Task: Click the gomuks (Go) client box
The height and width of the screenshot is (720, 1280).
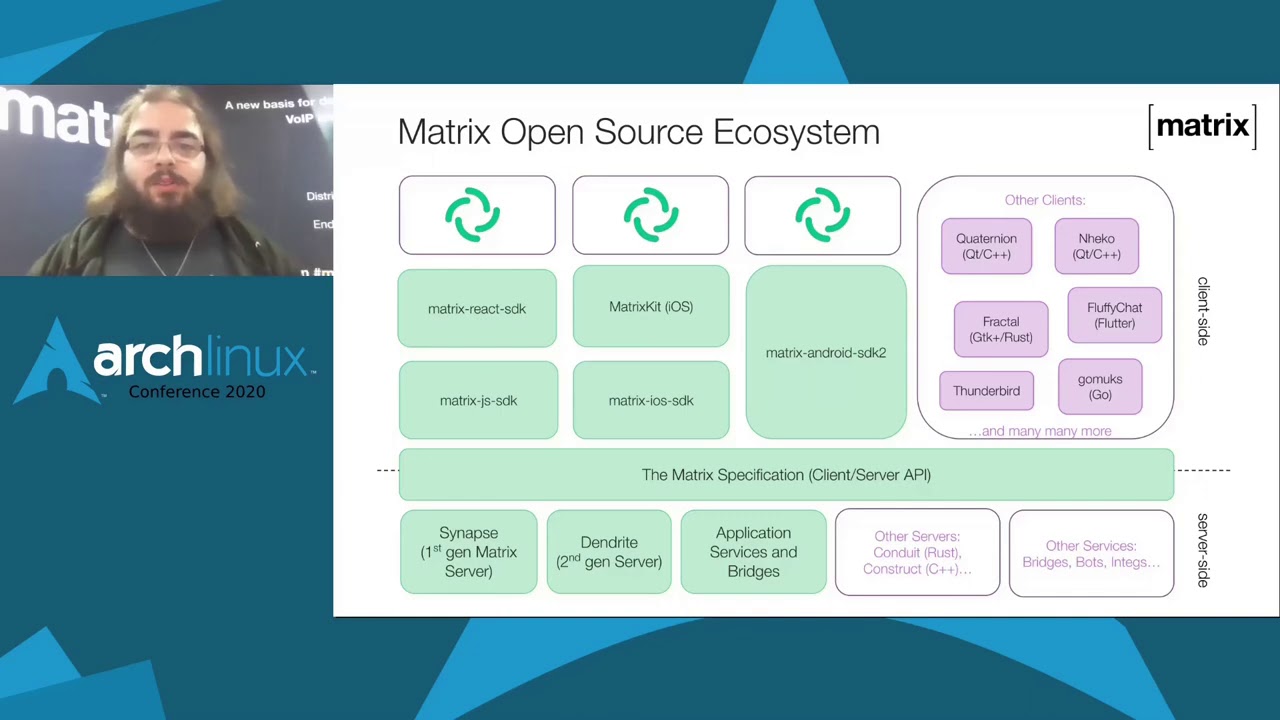Action: click(1100, 387)
